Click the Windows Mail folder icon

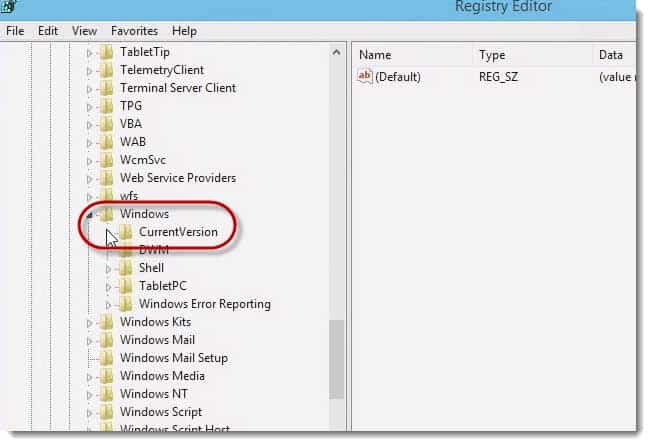click(x=107, y=340)
